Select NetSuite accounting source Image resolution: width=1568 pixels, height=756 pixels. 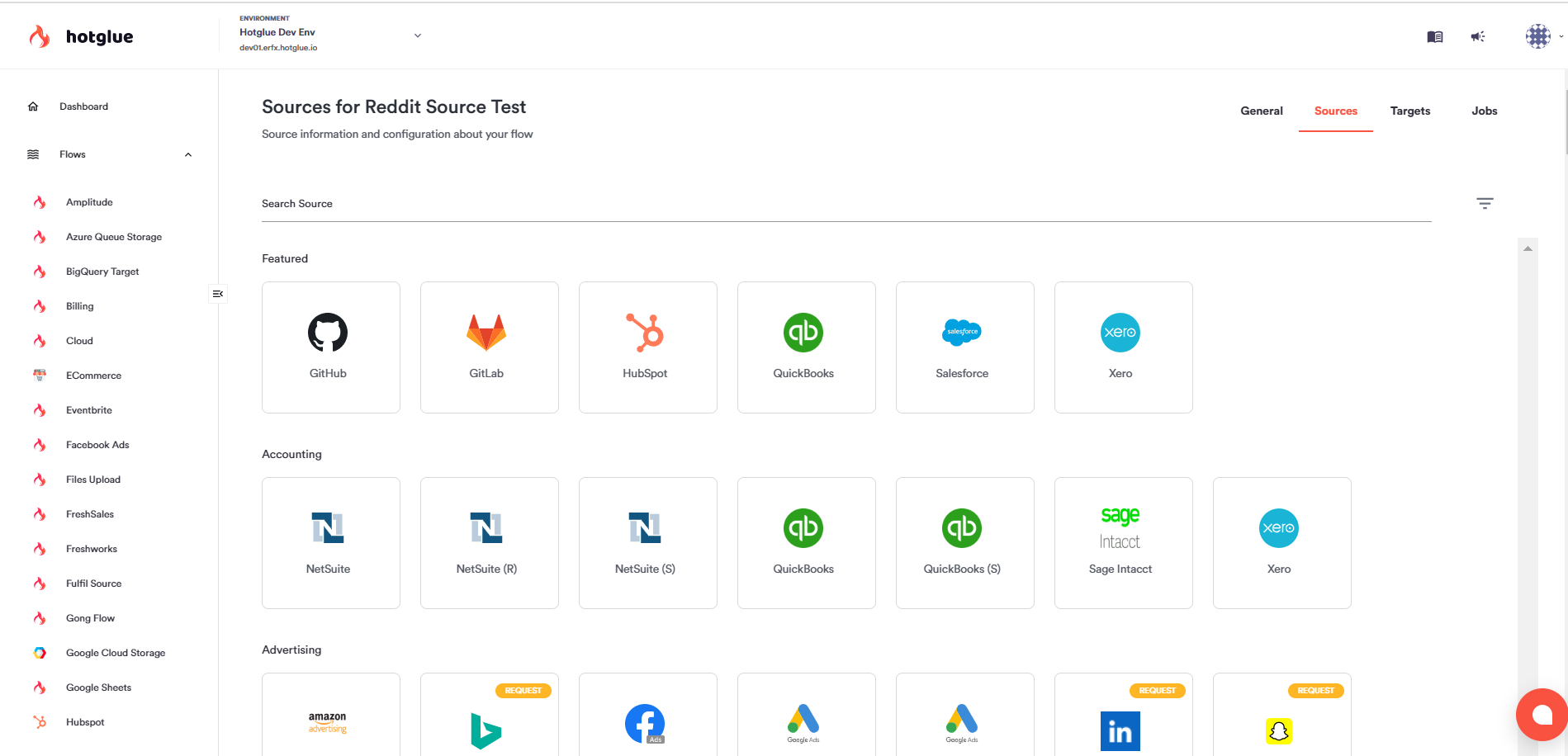pyautogui.click(x=331, y=543)
